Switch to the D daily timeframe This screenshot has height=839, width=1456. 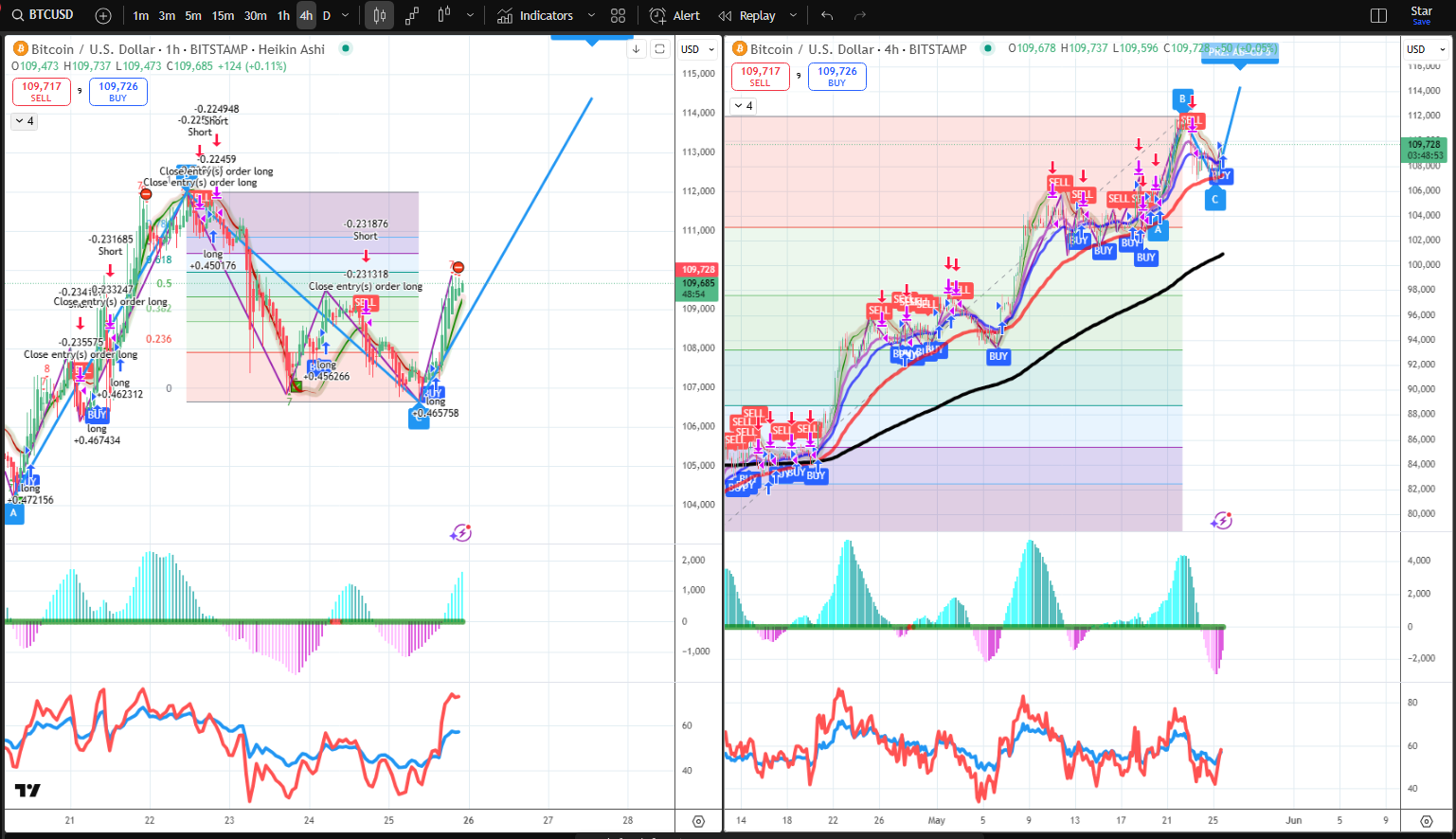327,16
